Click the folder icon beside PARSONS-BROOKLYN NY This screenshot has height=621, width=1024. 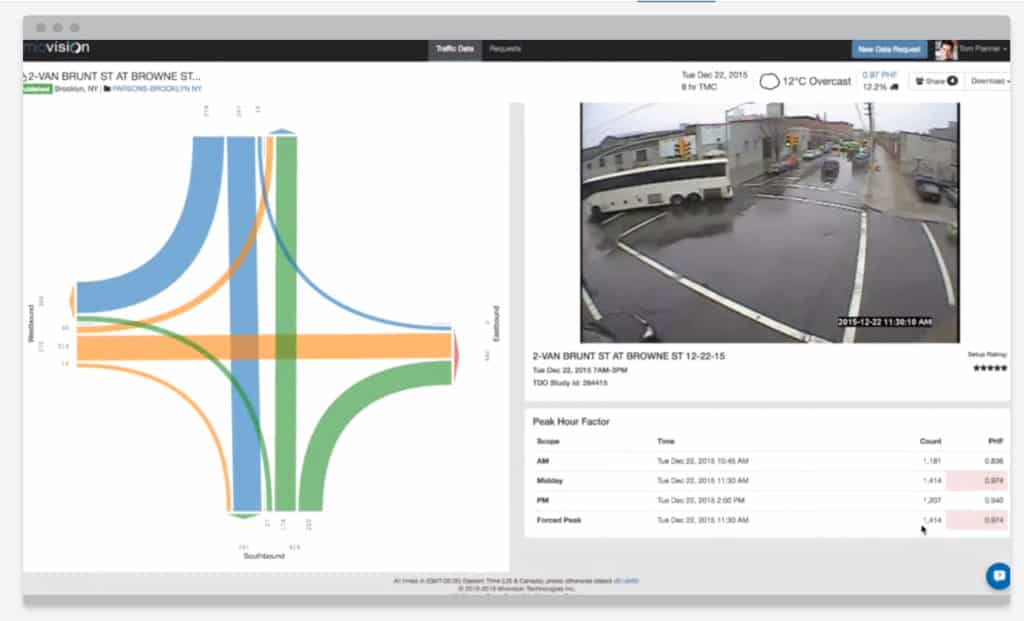tap(107, 89)
